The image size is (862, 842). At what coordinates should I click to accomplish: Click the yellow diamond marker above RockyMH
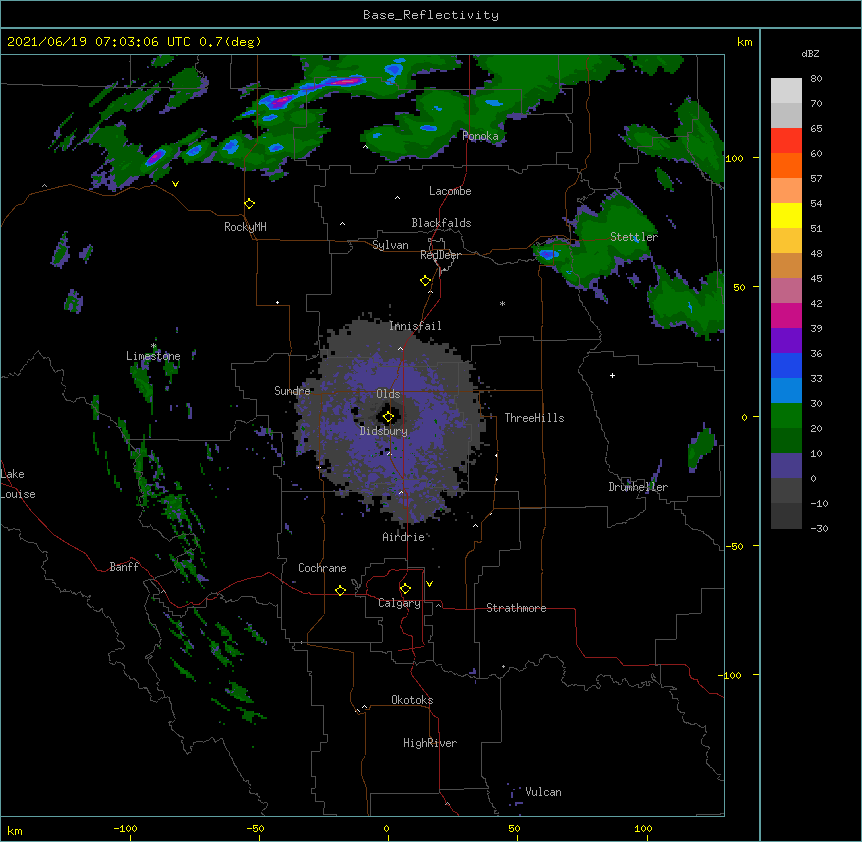[x=250, y=204]
